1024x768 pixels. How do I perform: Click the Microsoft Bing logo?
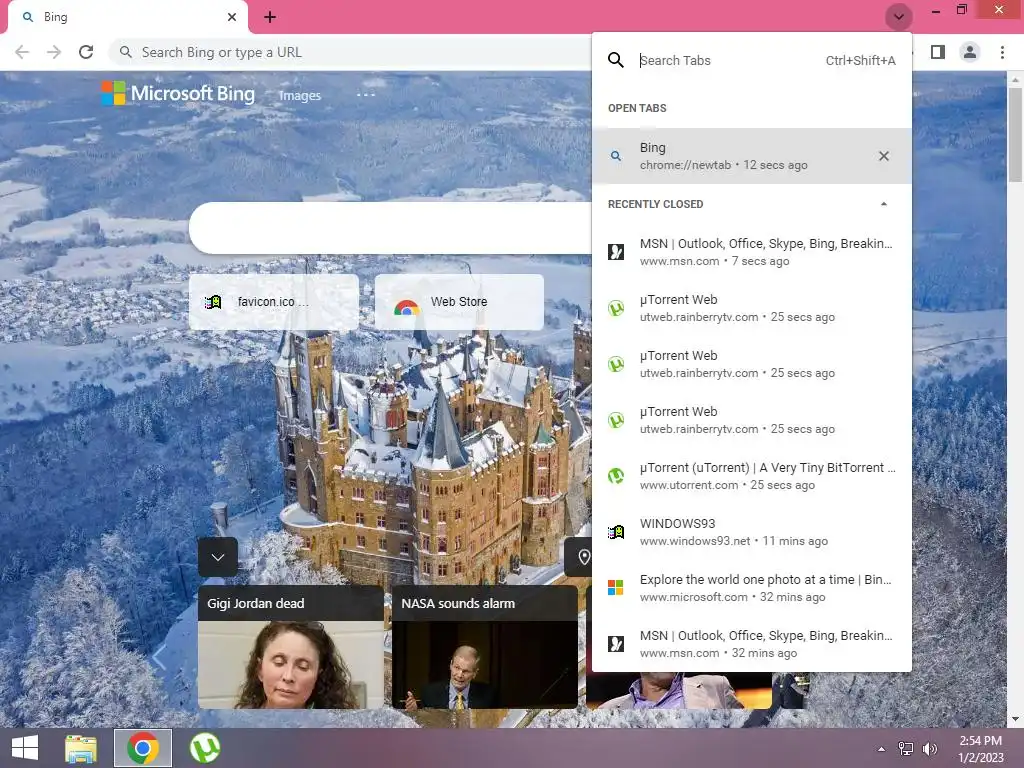coord(178,93)
